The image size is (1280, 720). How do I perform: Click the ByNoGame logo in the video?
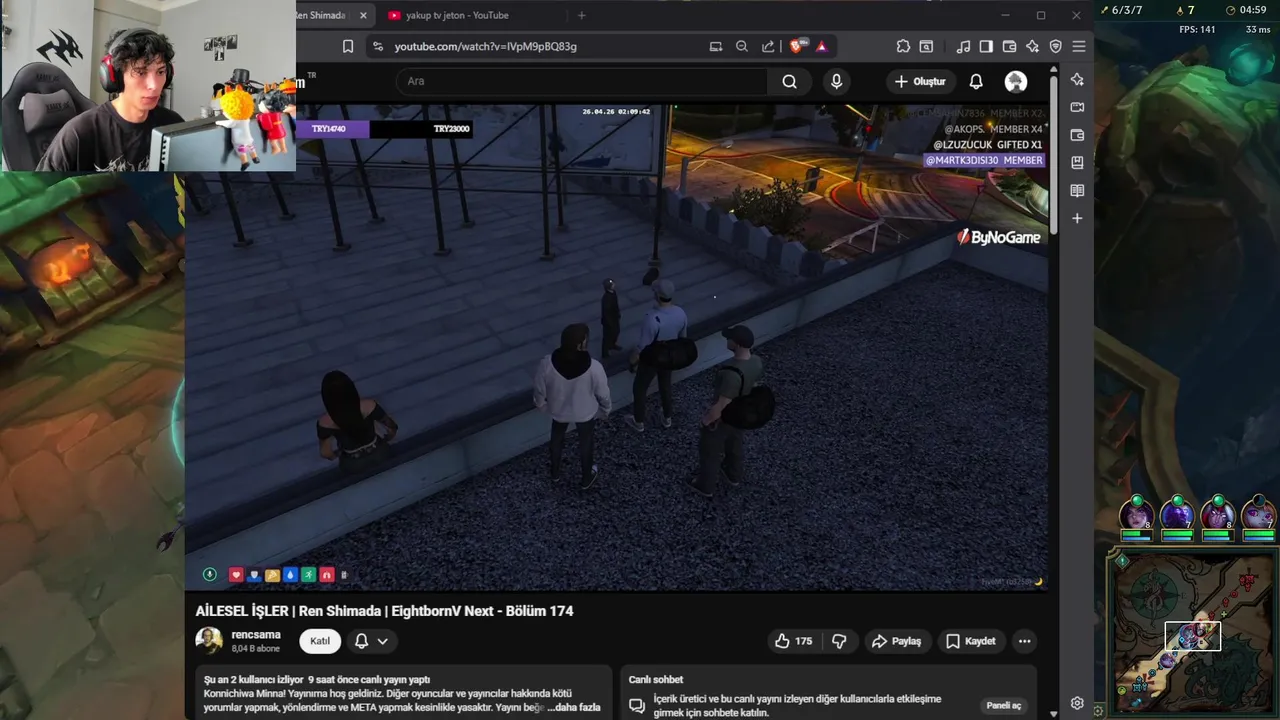click(x=999, y=237)
